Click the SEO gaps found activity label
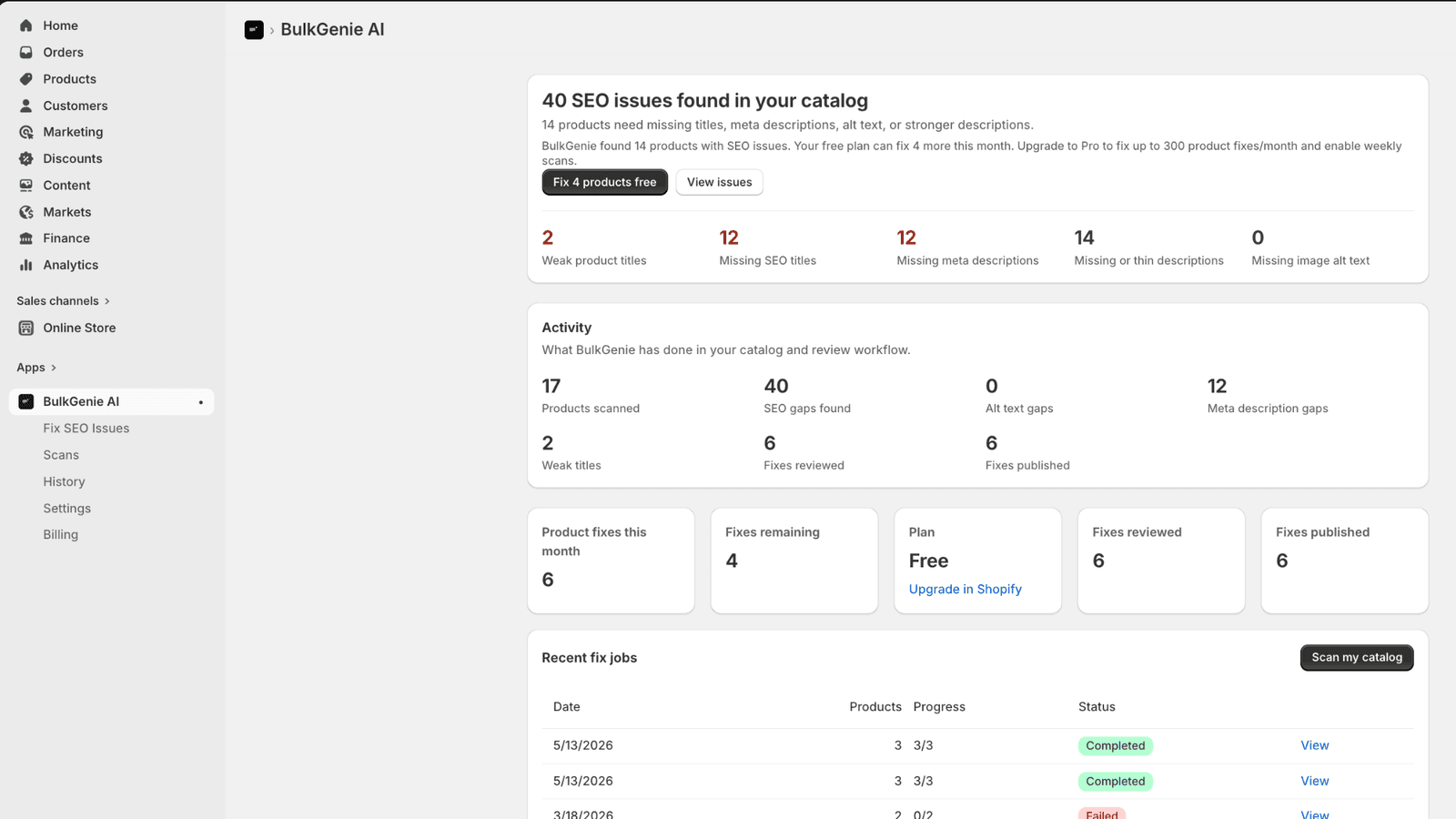This screenshot has height=819, width=1456. coord(807,409)
